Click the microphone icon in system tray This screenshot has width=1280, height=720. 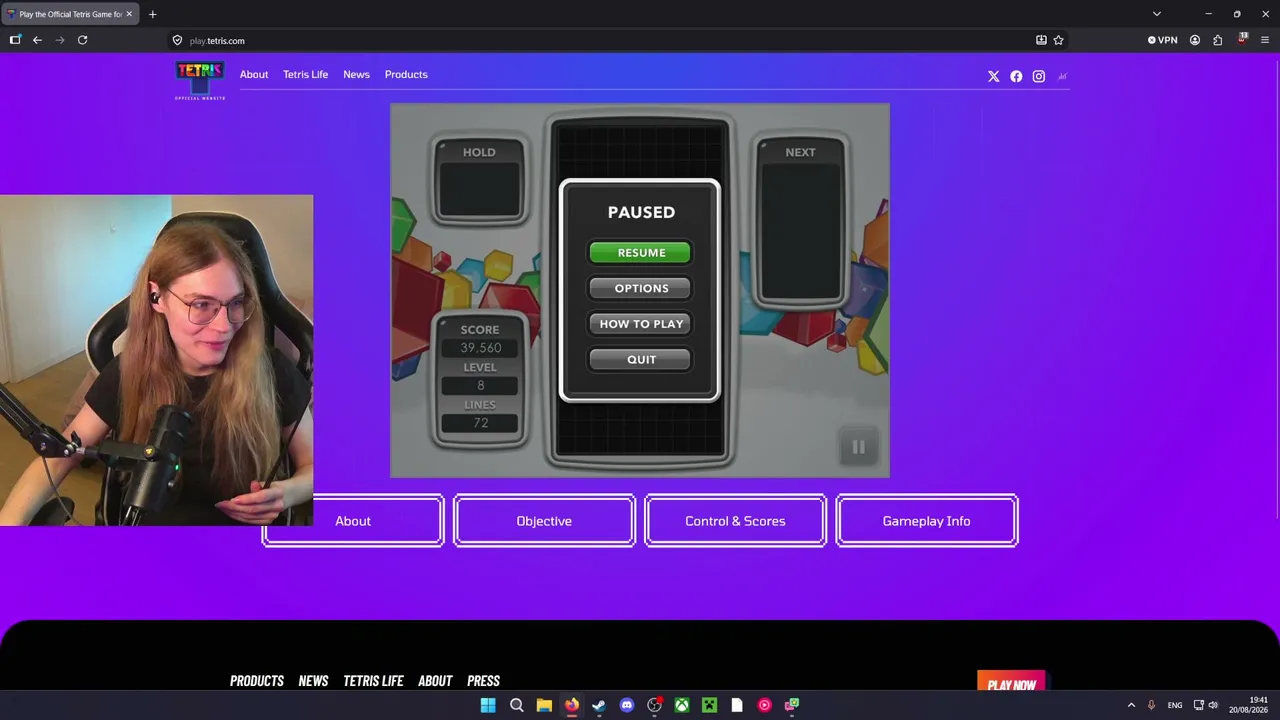pos(1151,705)
